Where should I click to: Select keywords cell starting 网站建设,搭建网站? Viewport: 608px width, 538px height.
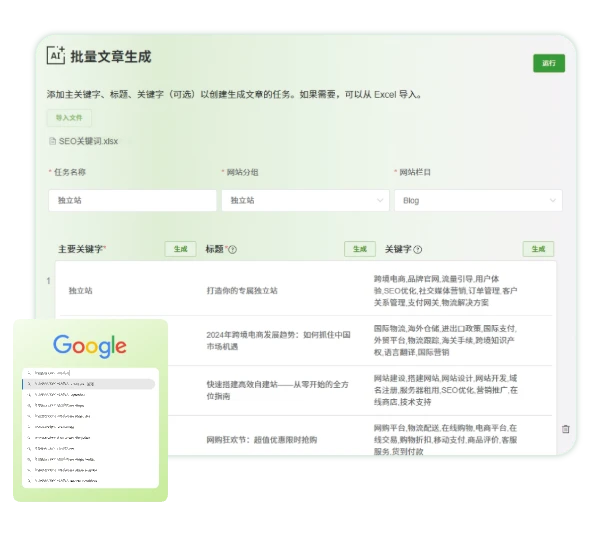pyautogui.click(x=446, y=390)
